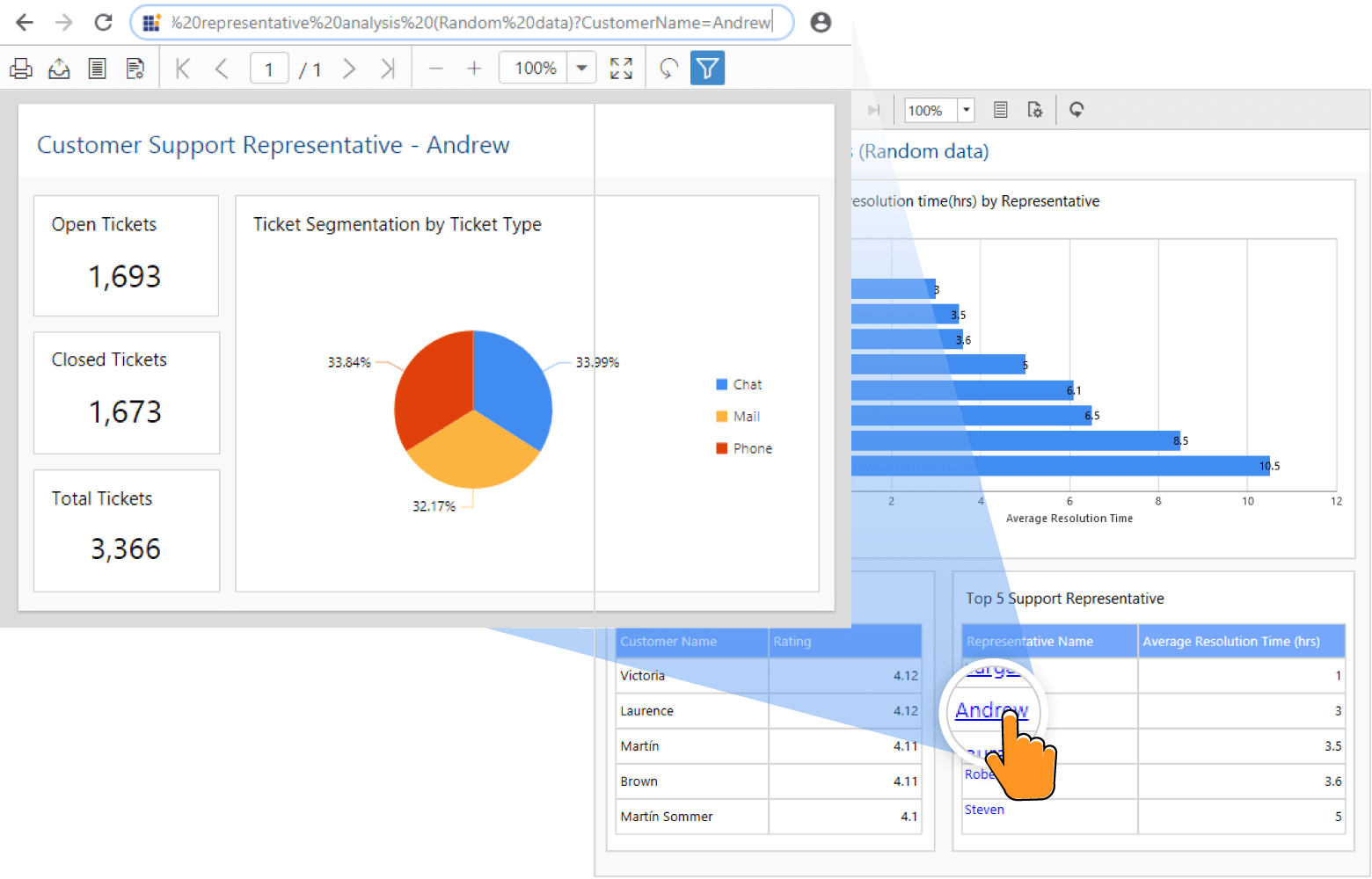Open the Steven representative link
This screenshot has width=1372, height=879.
(984, 810)
